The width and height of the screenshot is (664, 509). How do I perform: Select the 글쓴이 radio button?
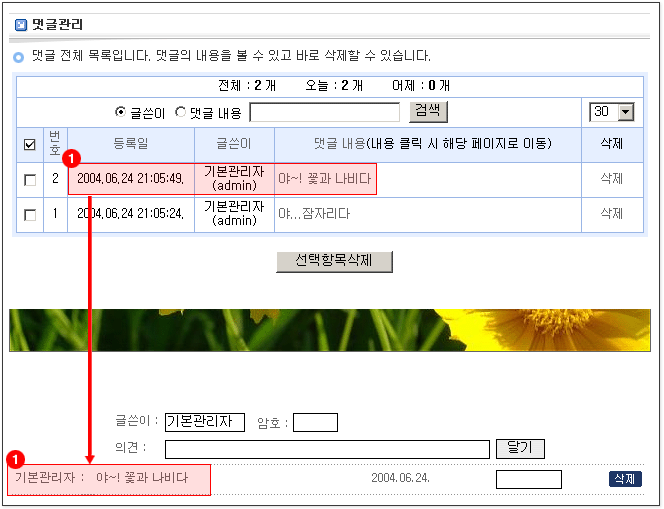click(121, 112)
